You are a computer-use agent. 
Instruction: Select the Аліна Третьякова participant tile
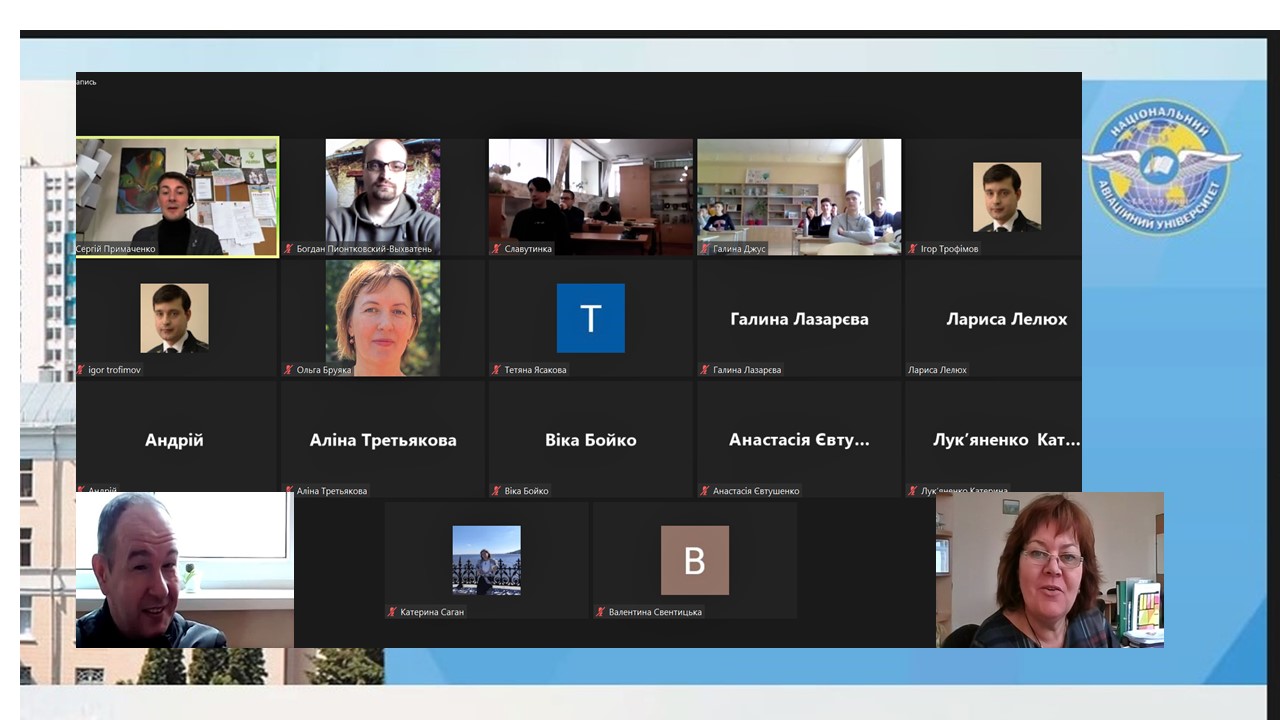(x=383, y=440)
